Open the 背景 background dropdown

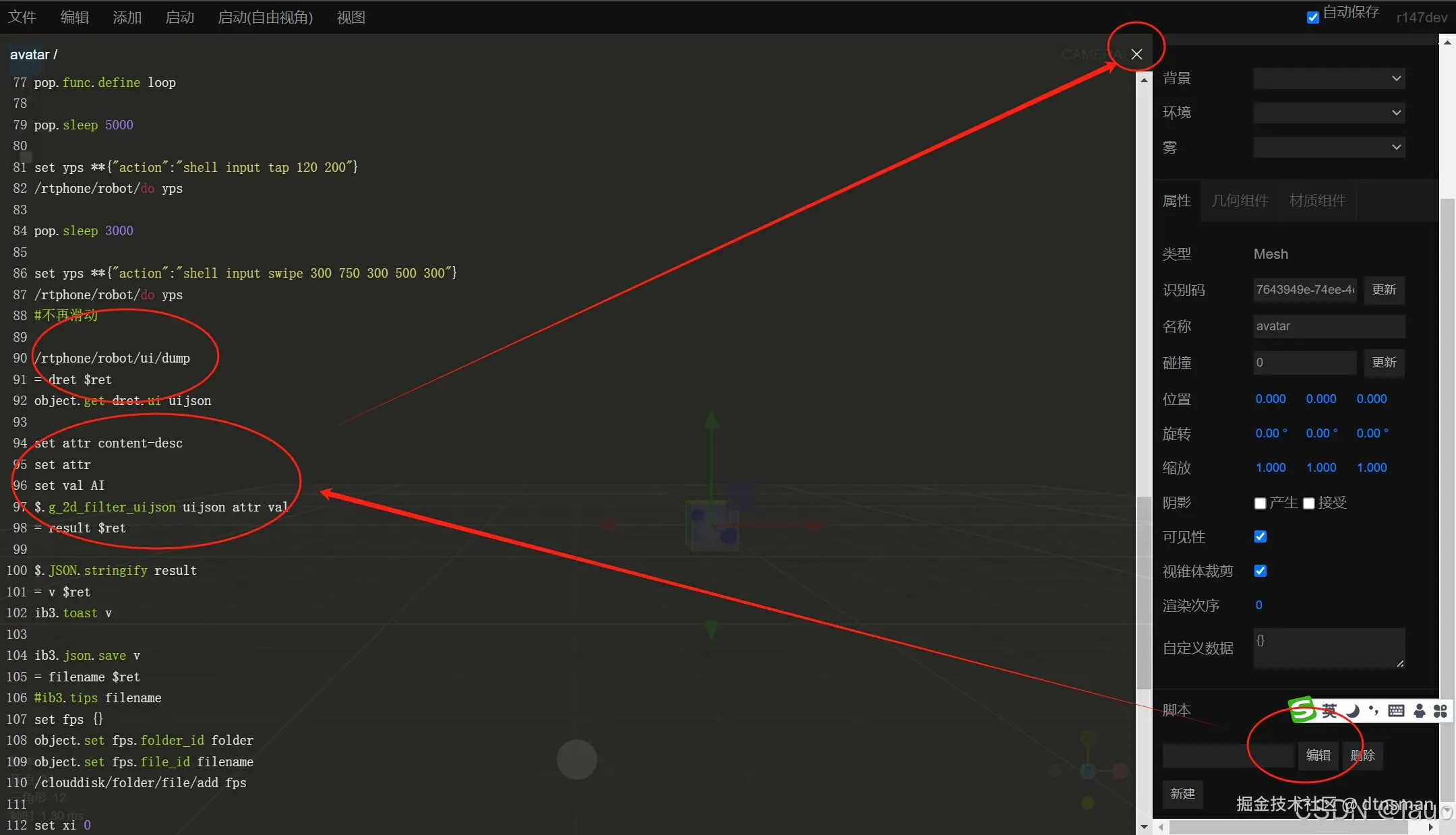(1329, 78)
